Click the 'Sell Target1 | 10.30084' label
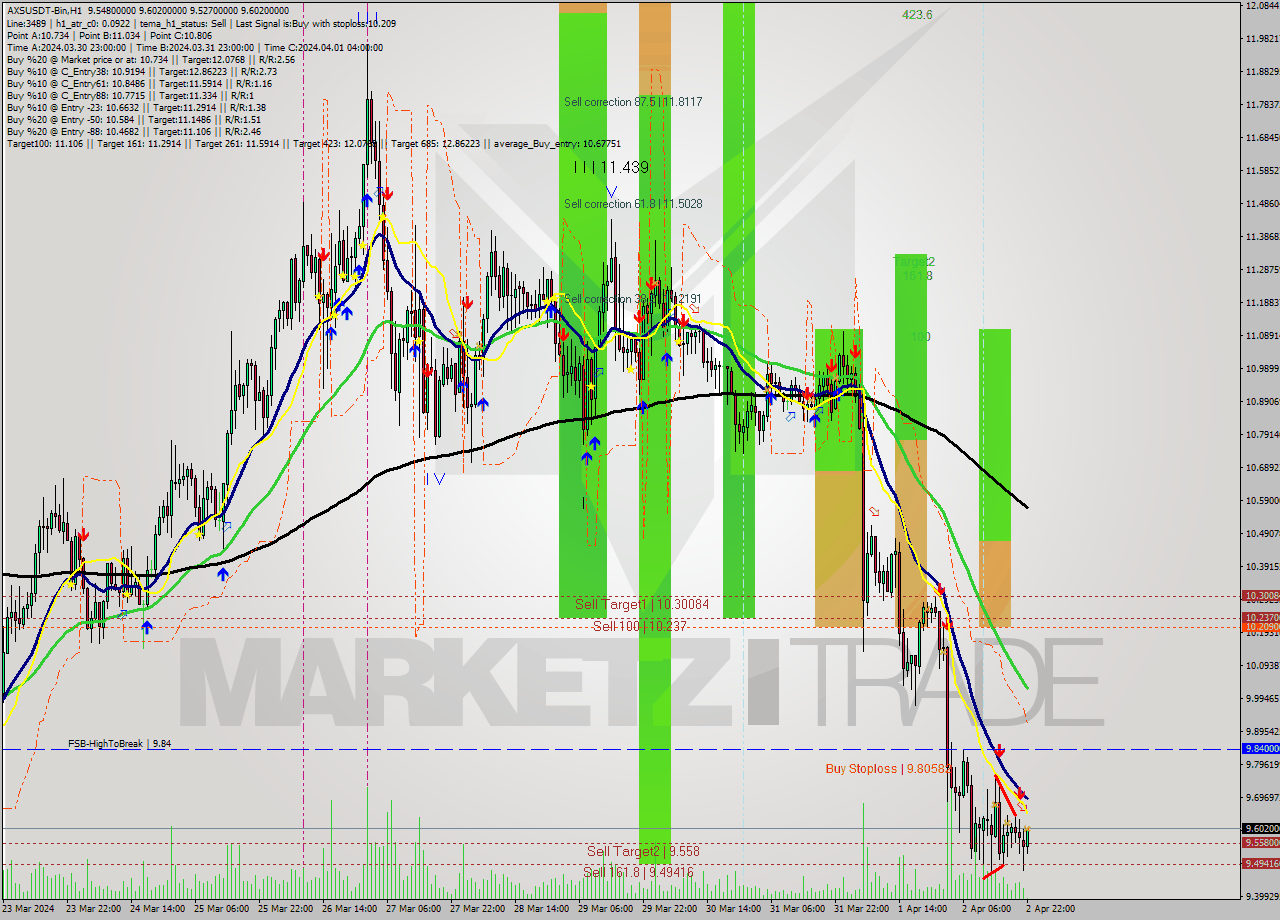 pos(642,605)
